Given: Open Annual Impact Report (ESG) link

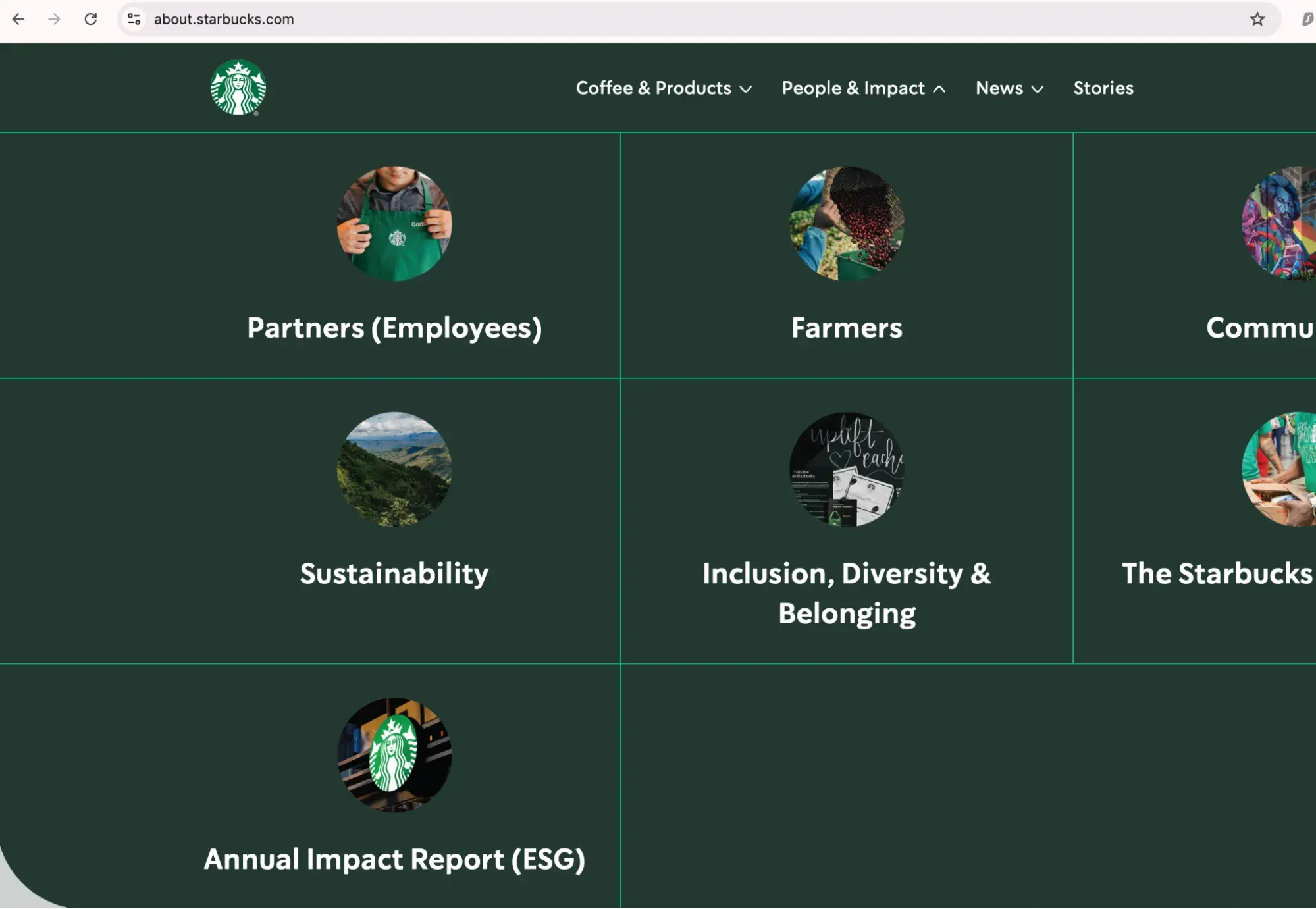Looking at the screenshot, I should click(x=394, y=859).
